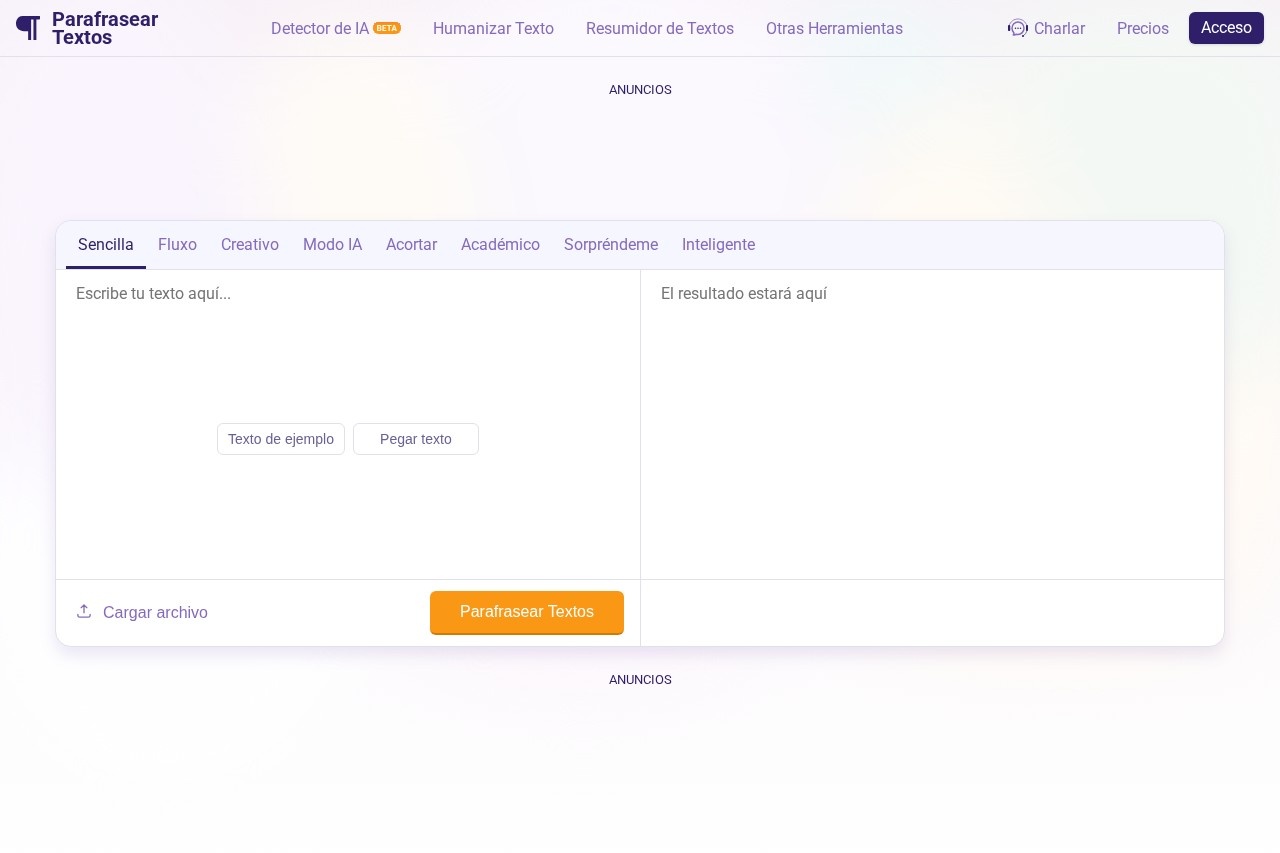This screenshot has height=853, width=1280.
Task: Click the Texto de ejemplo button
Action: (281, 439)
